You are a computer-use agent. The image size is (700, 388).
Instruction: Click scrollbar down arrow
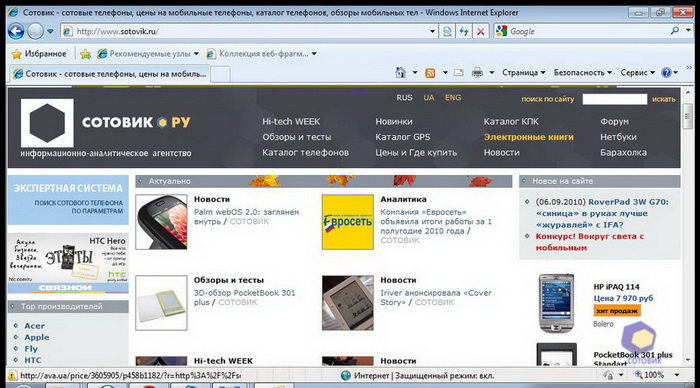pyautogui.click(x=688, y=360)
